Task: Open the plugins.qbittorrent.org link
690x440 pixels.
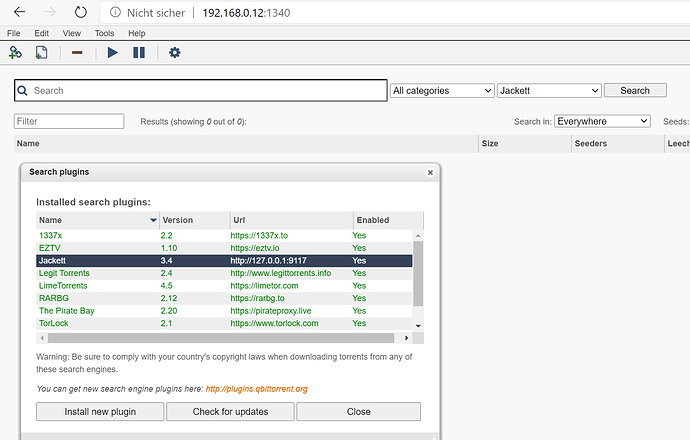Action: 256,388
